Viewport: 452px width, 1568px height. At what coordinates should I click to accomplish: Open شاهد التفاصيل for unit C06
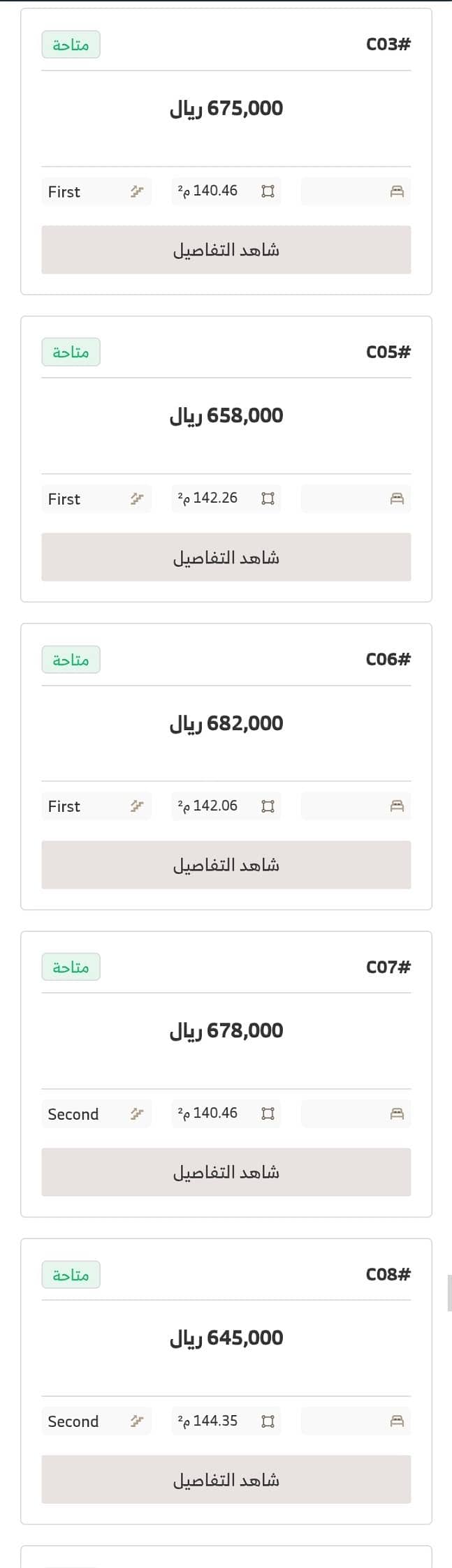(226, 865)
